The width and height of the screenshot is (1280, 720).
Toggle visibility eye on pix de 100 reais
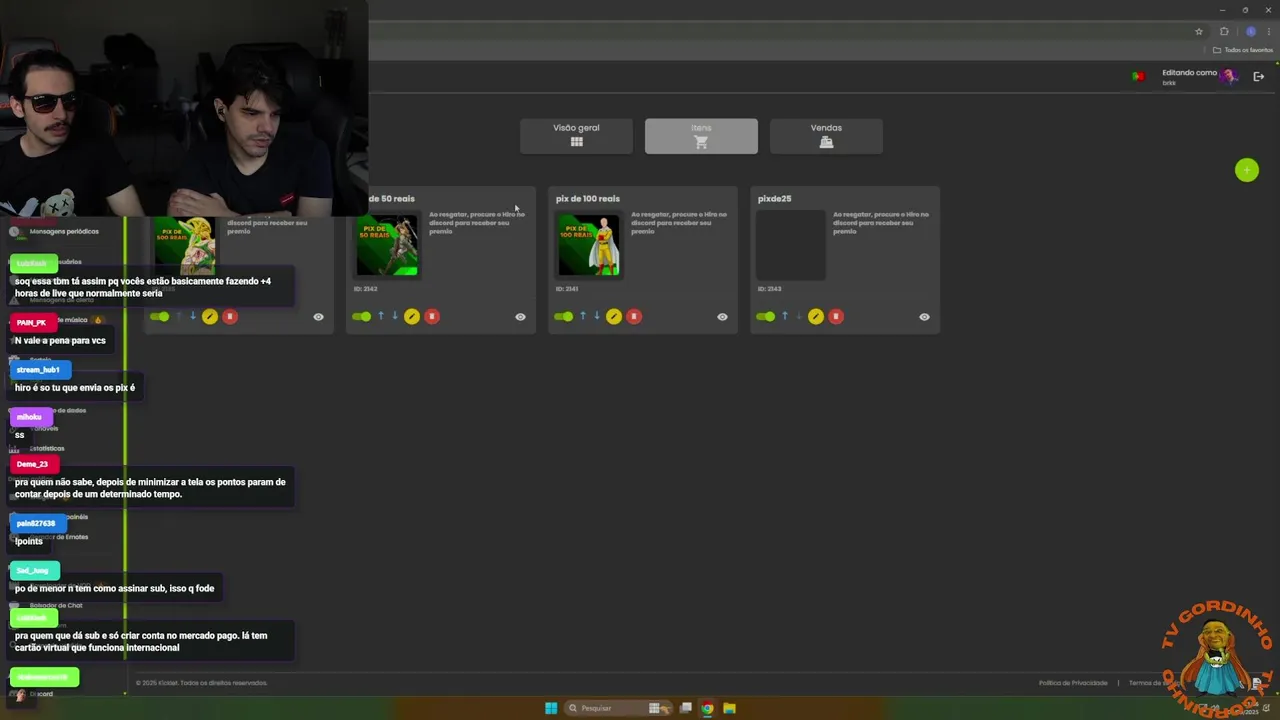[722, 317]
